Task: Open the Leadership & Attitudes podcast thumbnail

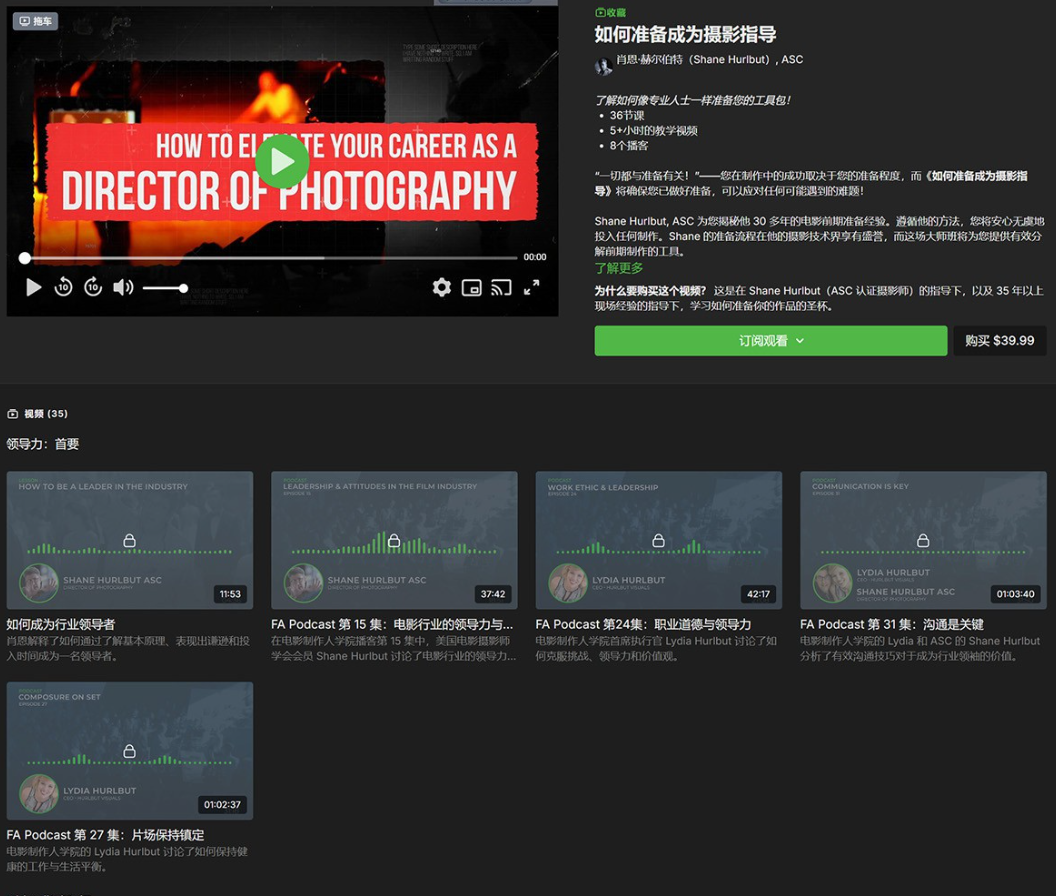Action: [395, 540]
